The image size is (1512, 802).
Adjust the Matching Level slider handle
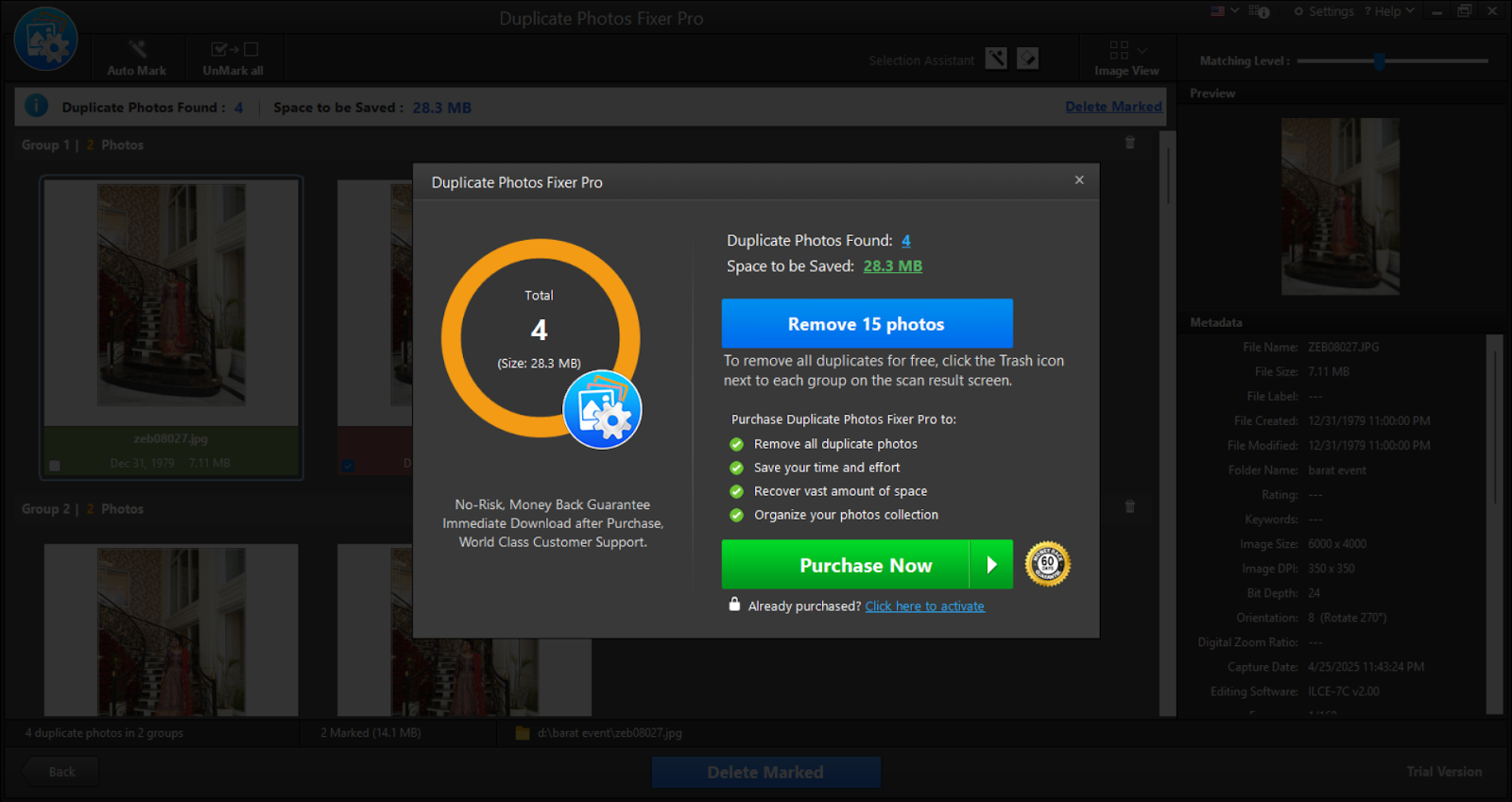point(1380,60)
